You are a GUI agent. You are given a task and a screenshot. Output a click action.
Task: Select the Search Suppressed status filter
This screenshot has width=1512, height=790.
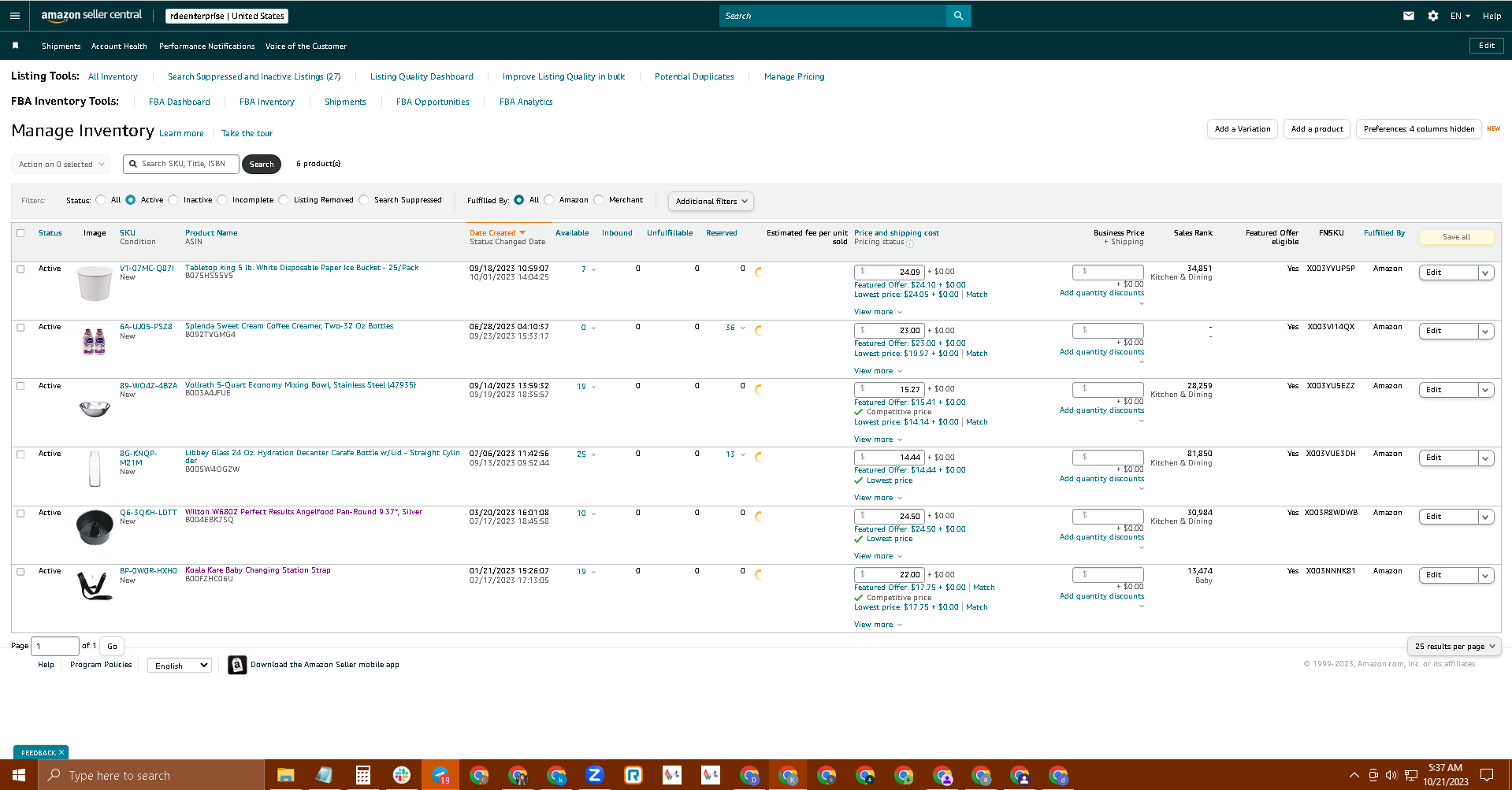point(364,200)
